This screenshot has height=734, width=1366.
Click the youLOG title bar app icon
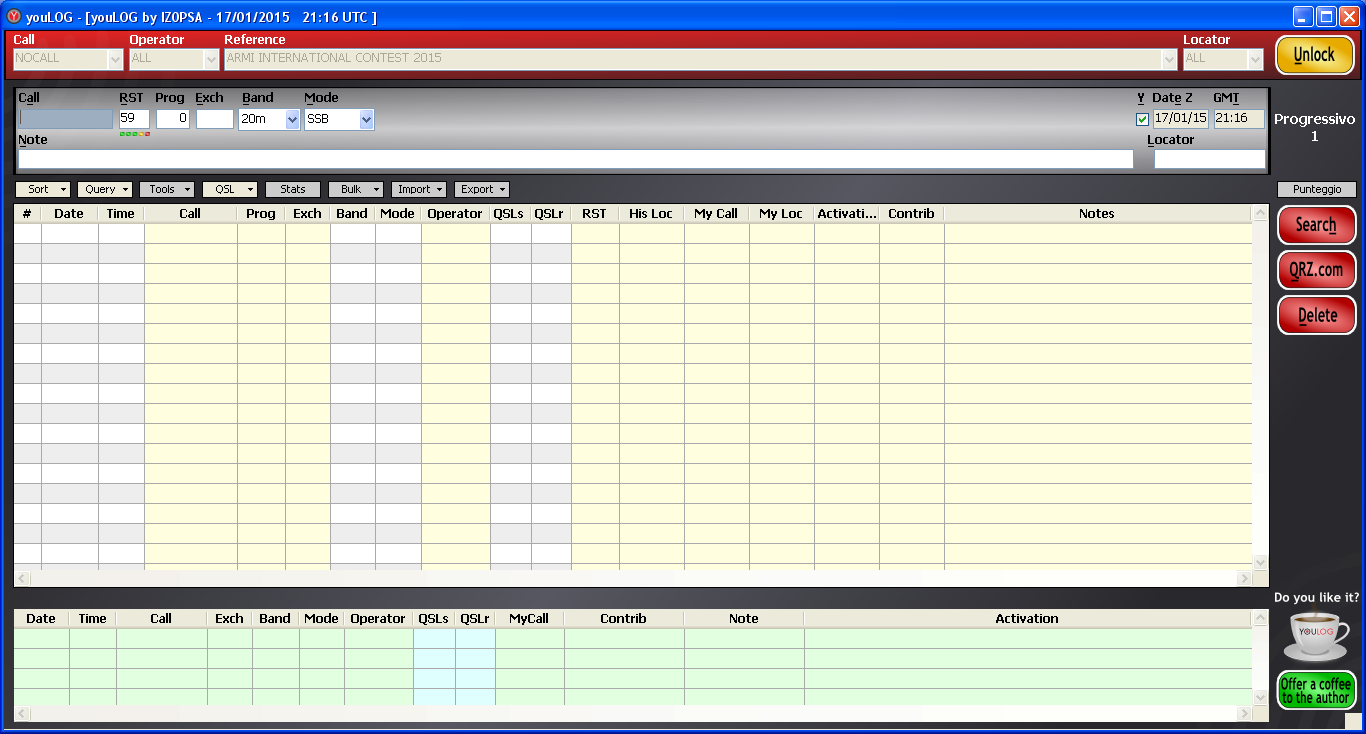[x=14, y=17]
